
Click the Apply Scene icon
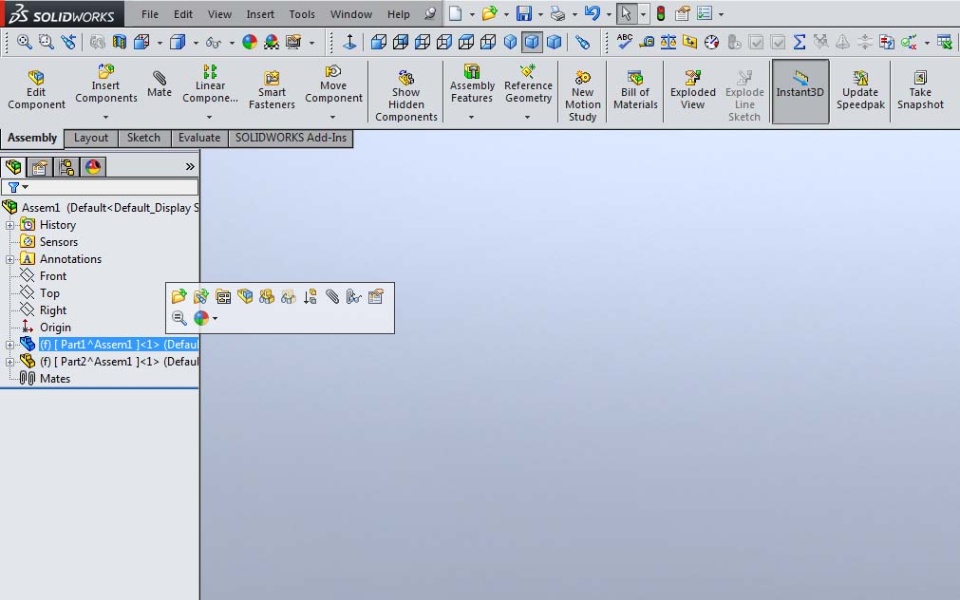click(x=271, y=42)
